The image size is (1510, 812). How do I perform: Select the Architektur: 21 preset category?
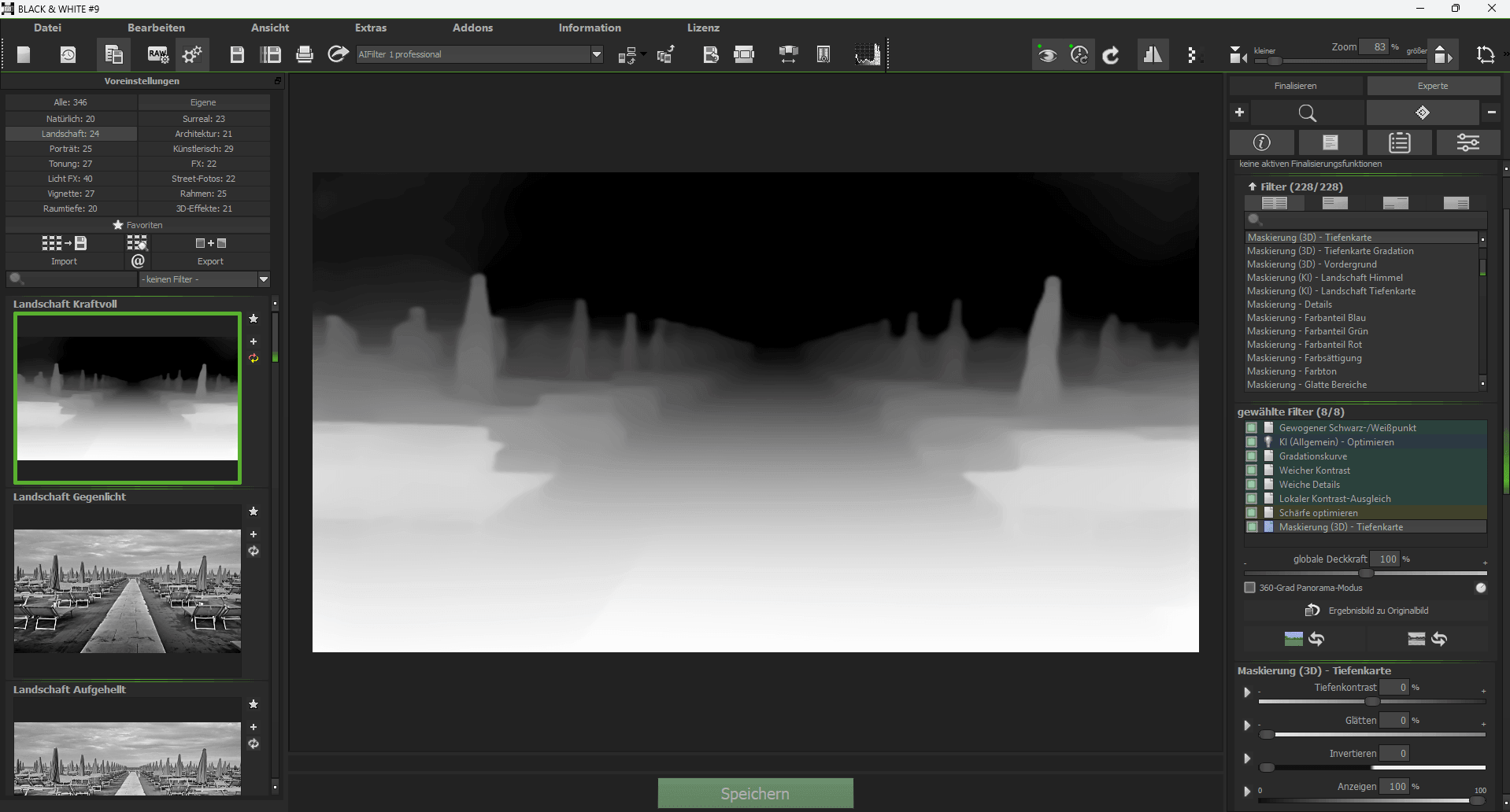click(203, 134)
